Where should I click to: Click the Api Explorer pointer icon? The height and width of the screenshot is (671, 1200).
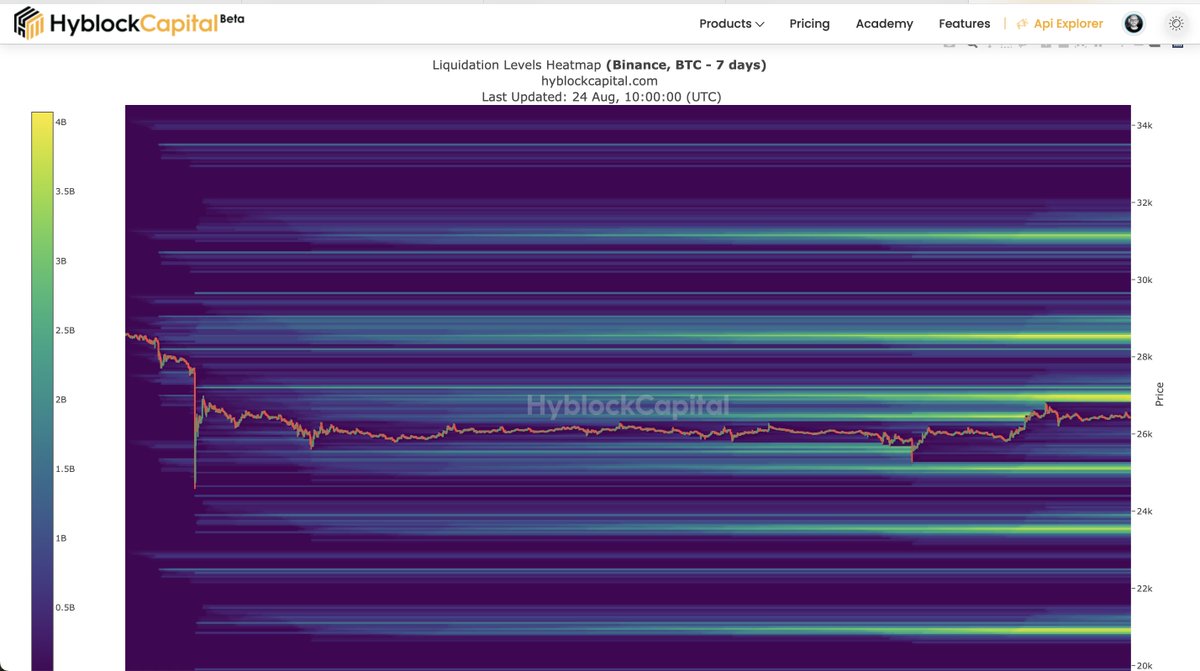1022,23
